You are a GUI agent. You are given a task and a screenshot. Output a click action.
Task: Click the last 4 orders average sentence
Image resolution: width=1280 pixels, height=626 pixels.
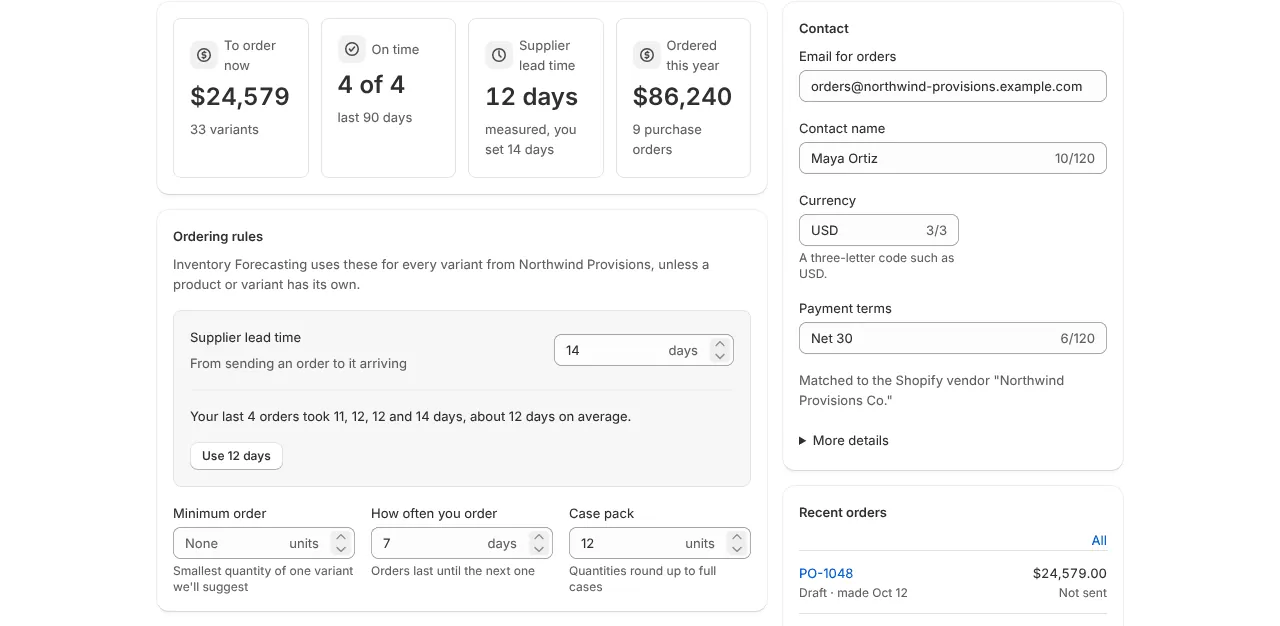coord(410,416)
